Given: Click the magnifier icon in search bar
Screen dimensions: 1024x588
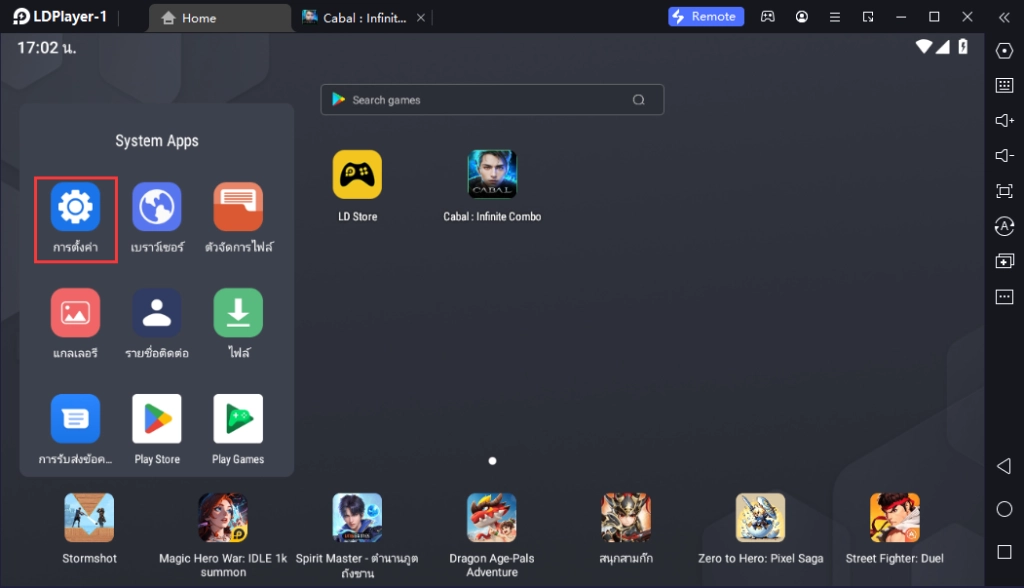Looking at the screenshot, I should (x=639, y=99).
